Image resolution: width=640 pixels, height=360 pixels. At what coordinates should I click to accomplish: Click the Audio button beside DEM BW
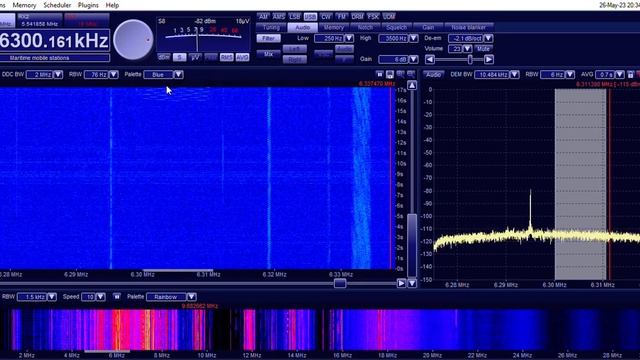tap(433, 75)
